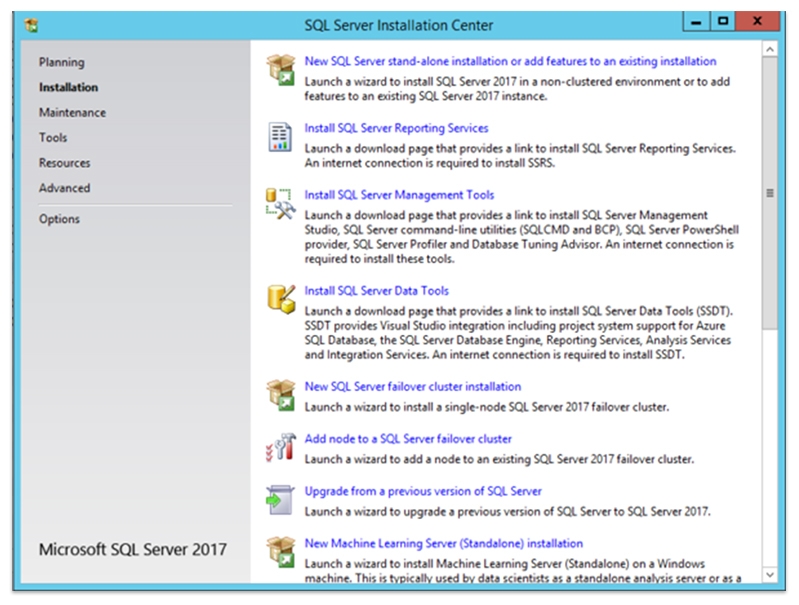The height and width of the screenshot is (605, 799).
Task: Click the Reporting Services report icon
Action: [x=280, y=137]
